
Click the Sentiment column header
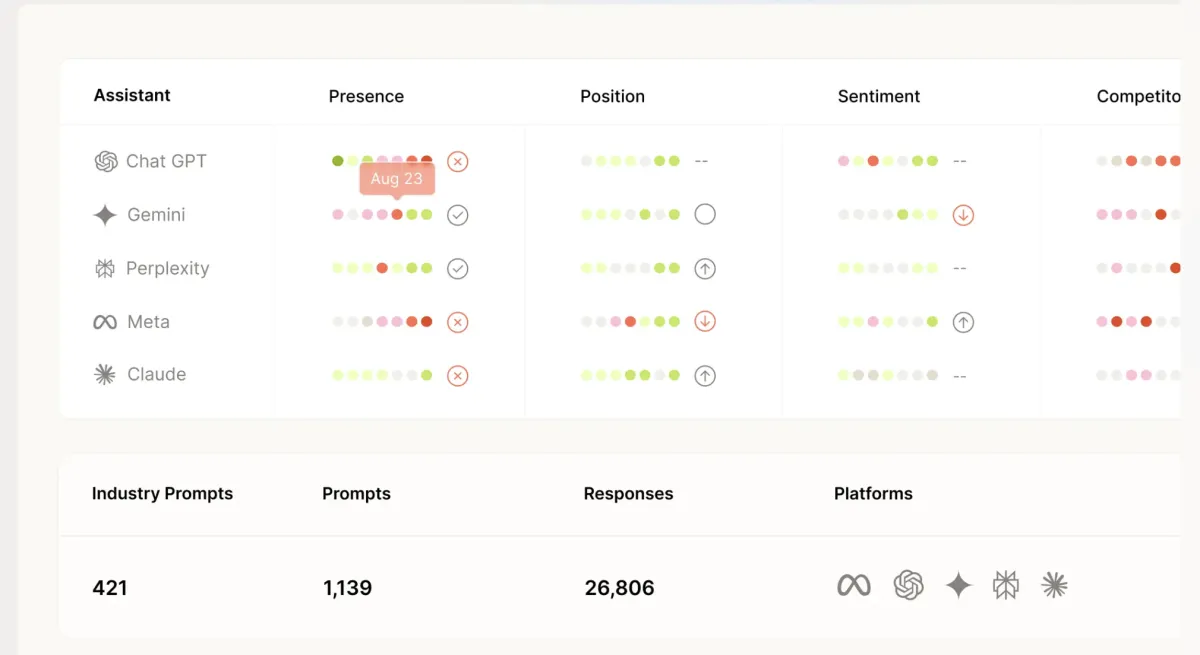pos(878,96)
